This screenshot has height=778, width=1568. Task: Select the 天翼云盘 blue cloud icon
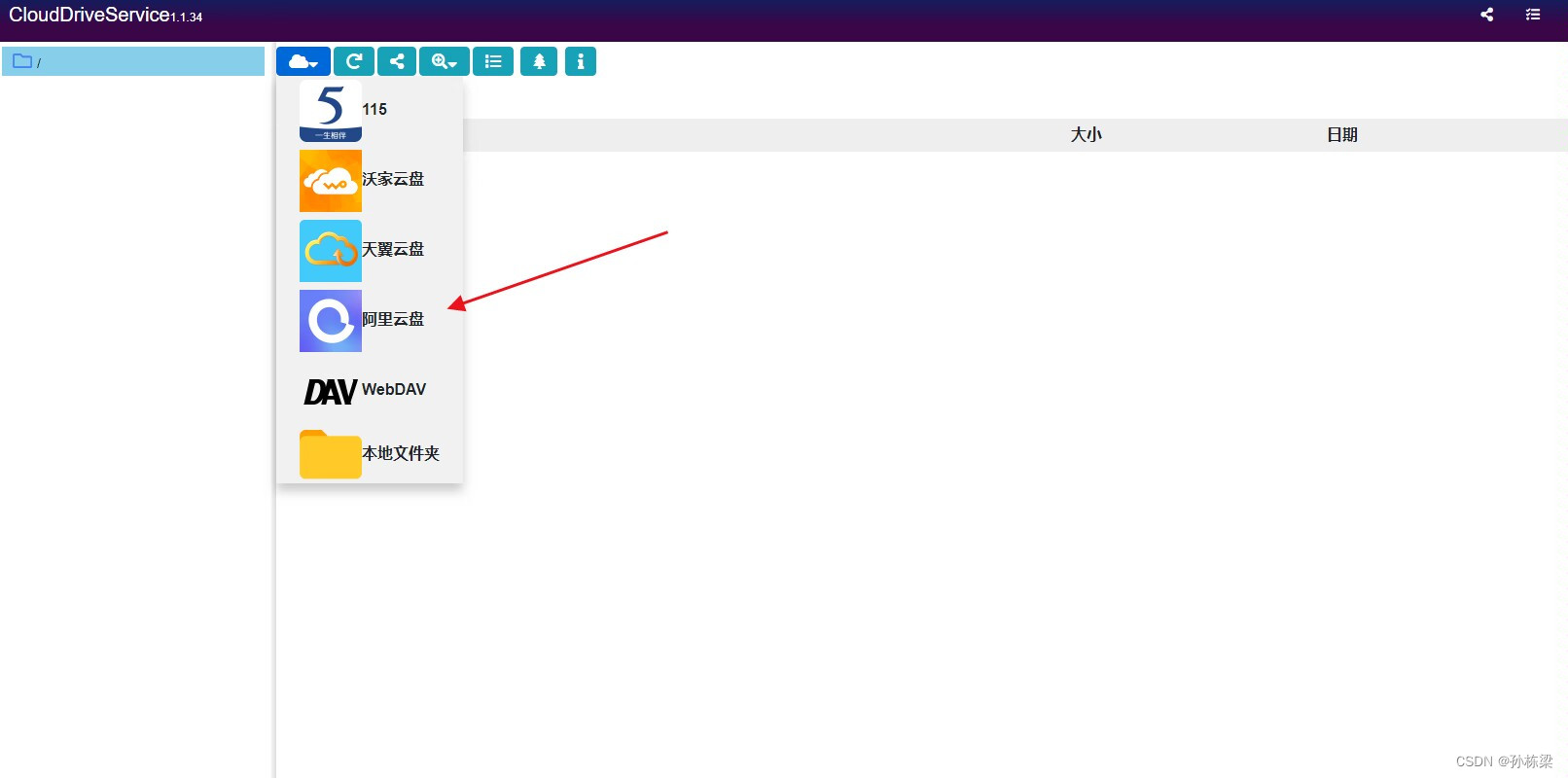pos(331,251)
